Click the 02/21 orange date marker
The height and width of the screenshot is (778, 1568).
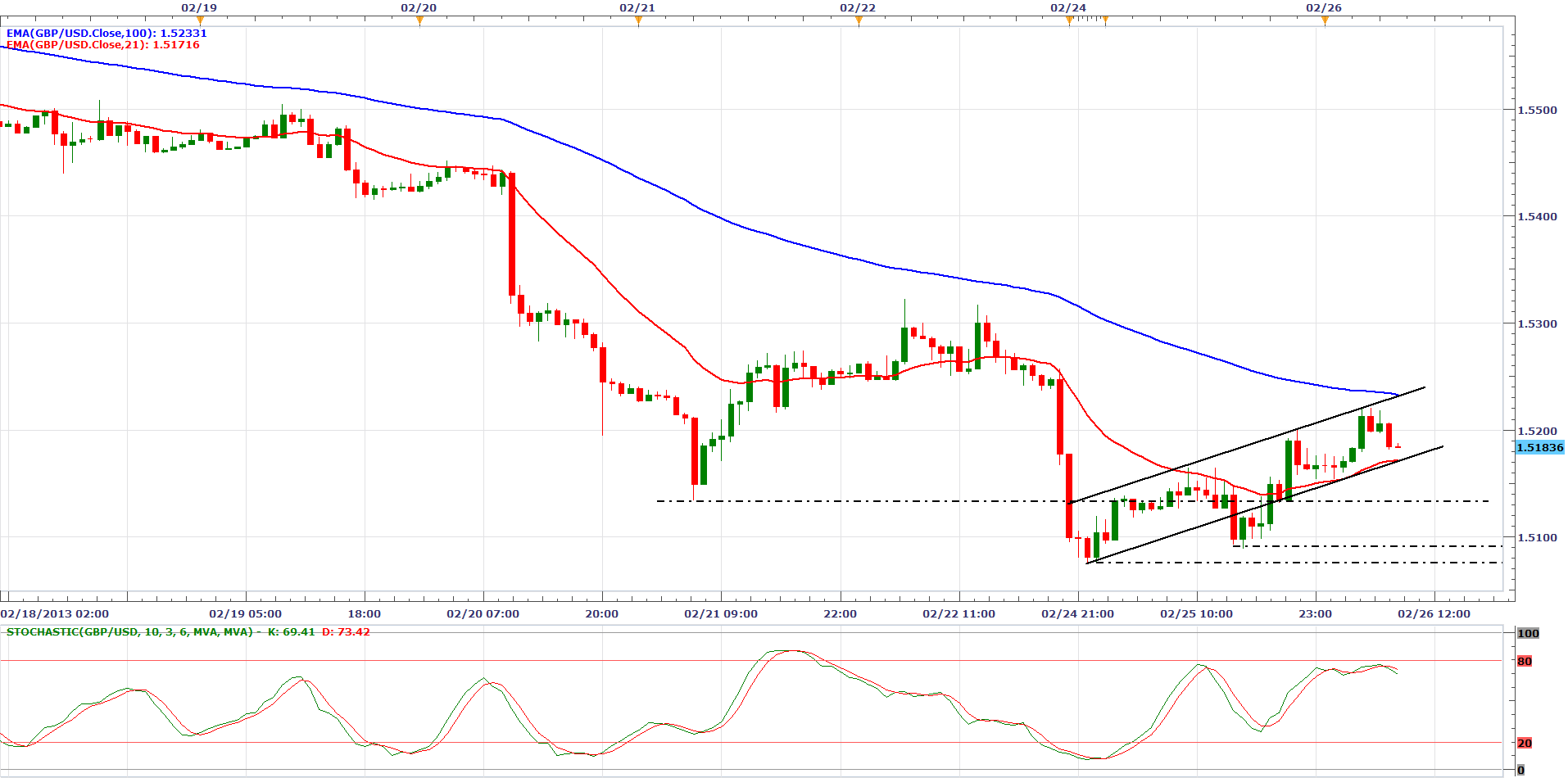pos(638,20)
